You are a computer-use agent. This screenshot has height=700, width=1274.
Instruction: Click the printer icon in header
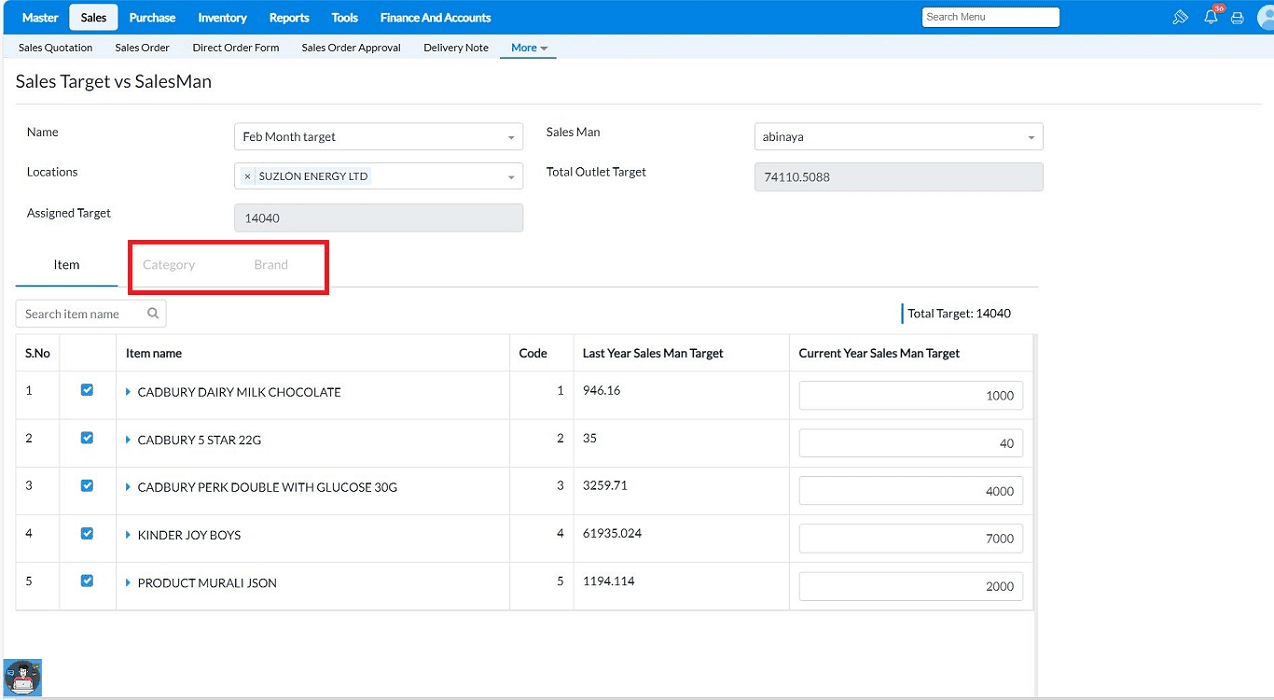point(1237,17)
